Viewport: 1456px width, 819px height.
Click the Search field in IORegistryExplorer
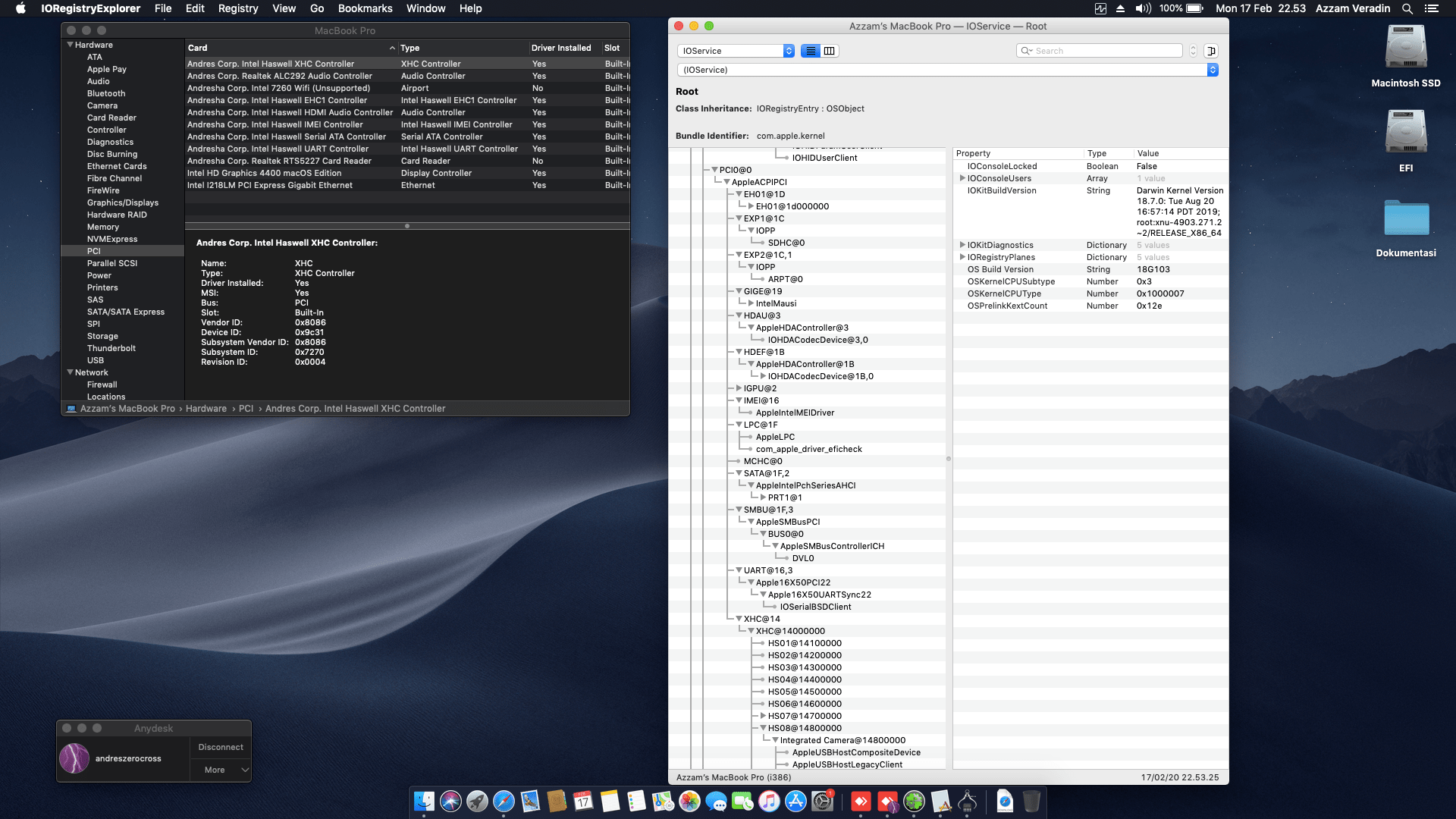click(1100, 51)
